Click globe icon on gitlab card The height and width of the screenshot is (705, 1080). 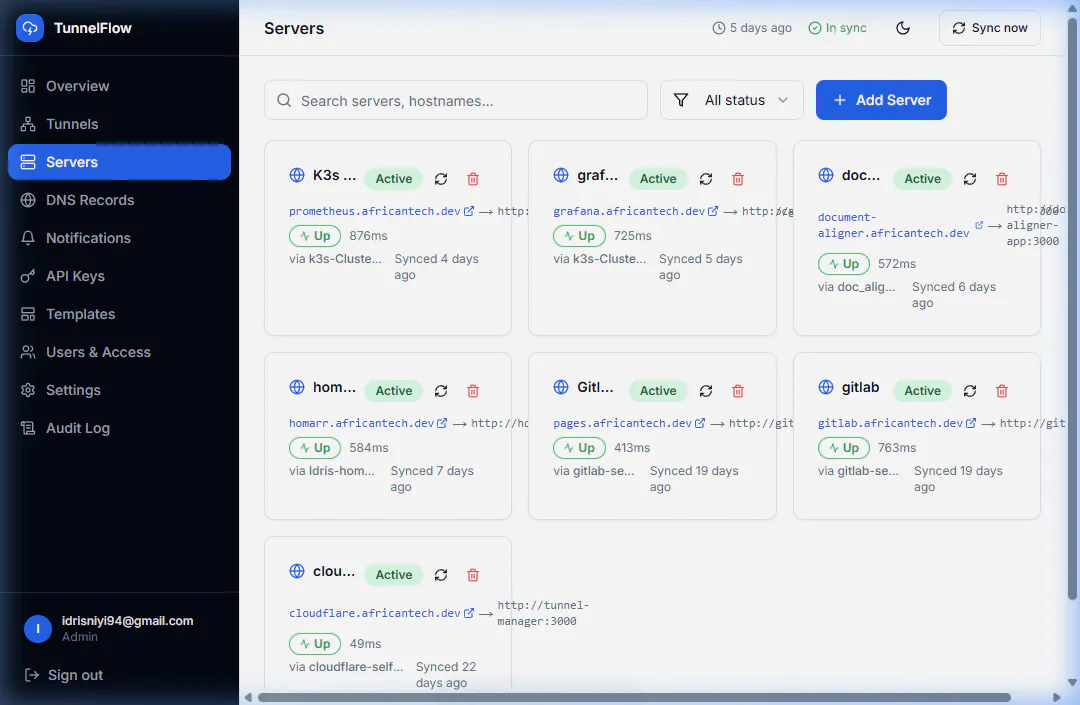click(x=826, y=387)
